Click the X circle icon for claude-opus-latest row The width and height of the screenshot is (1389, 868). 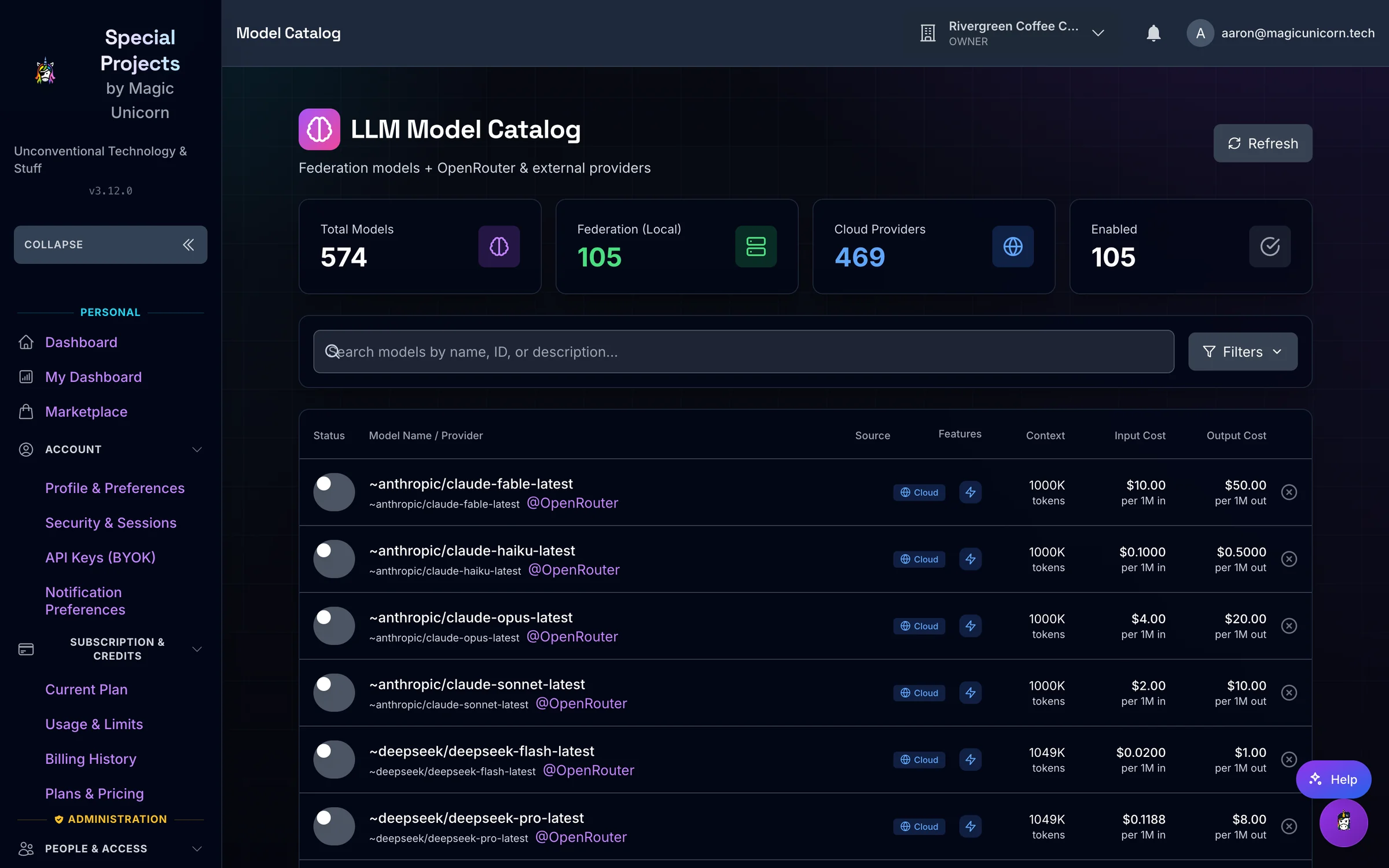click(x=1289, y=626)
